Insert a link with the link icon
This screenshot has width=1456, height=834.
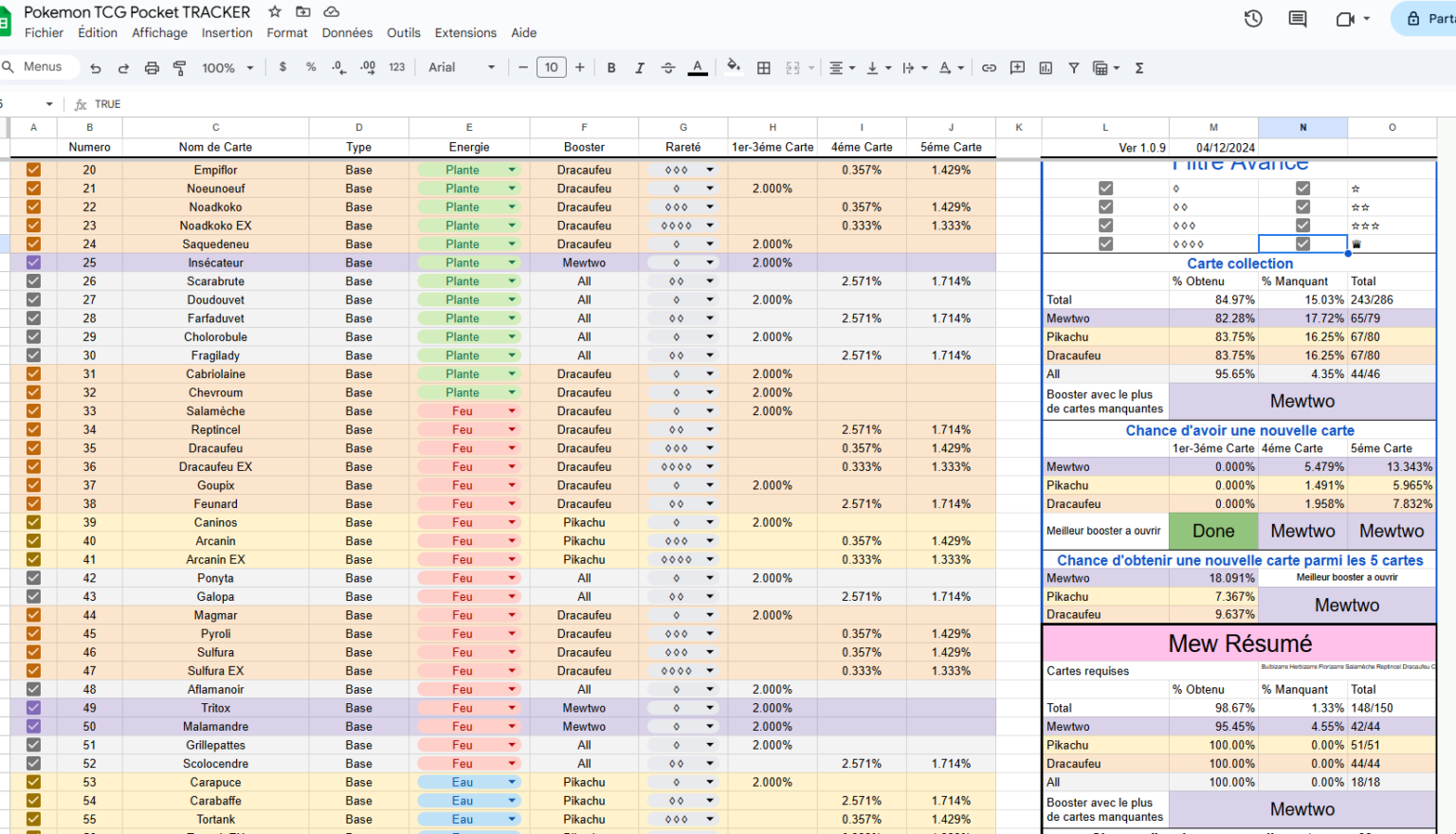point(989,68)
